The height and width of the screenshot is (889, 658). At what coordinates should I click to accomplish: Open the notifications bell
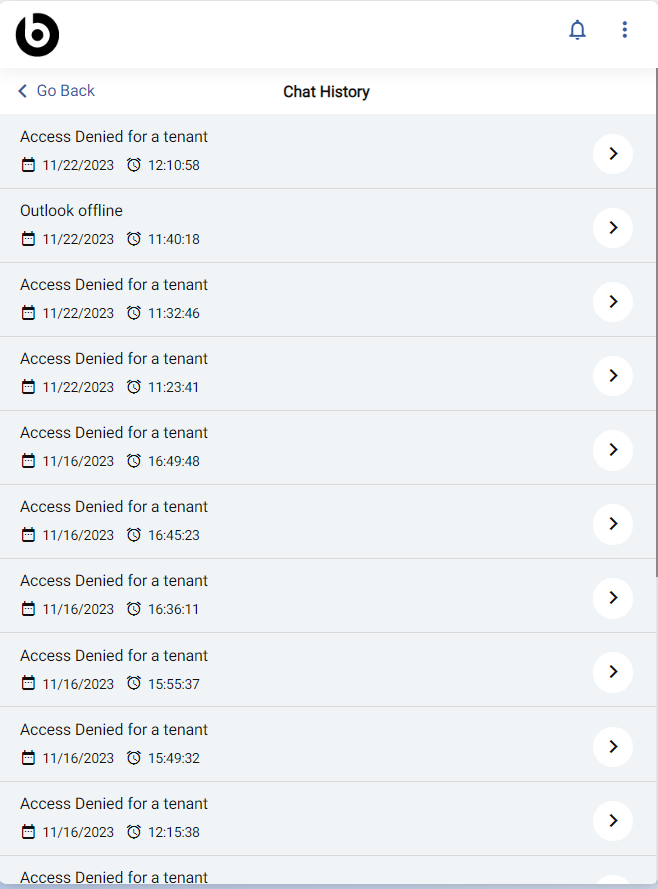pos(577,29)
